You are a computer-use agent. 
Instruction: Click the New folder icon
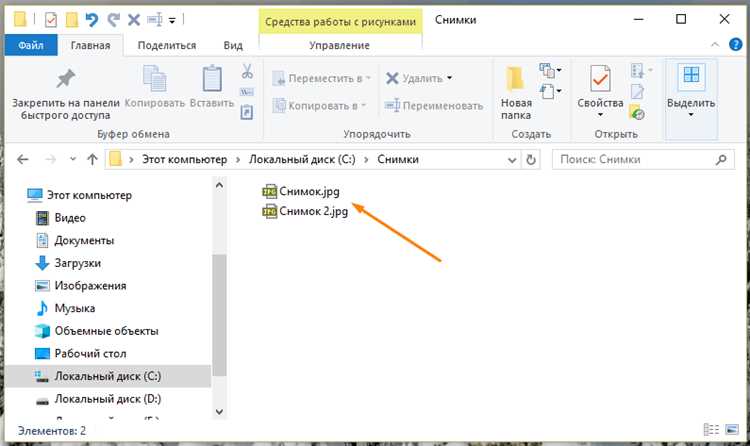tap(515, 78)
